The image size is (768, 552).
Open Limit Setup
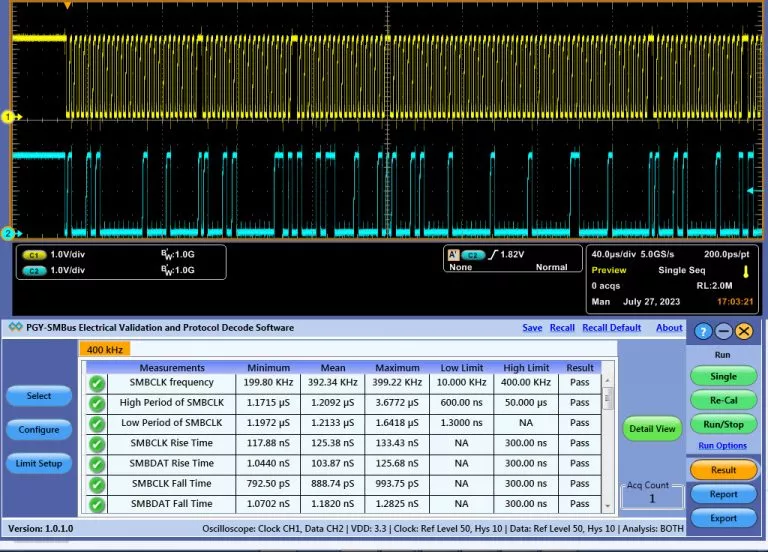[38, 463]
